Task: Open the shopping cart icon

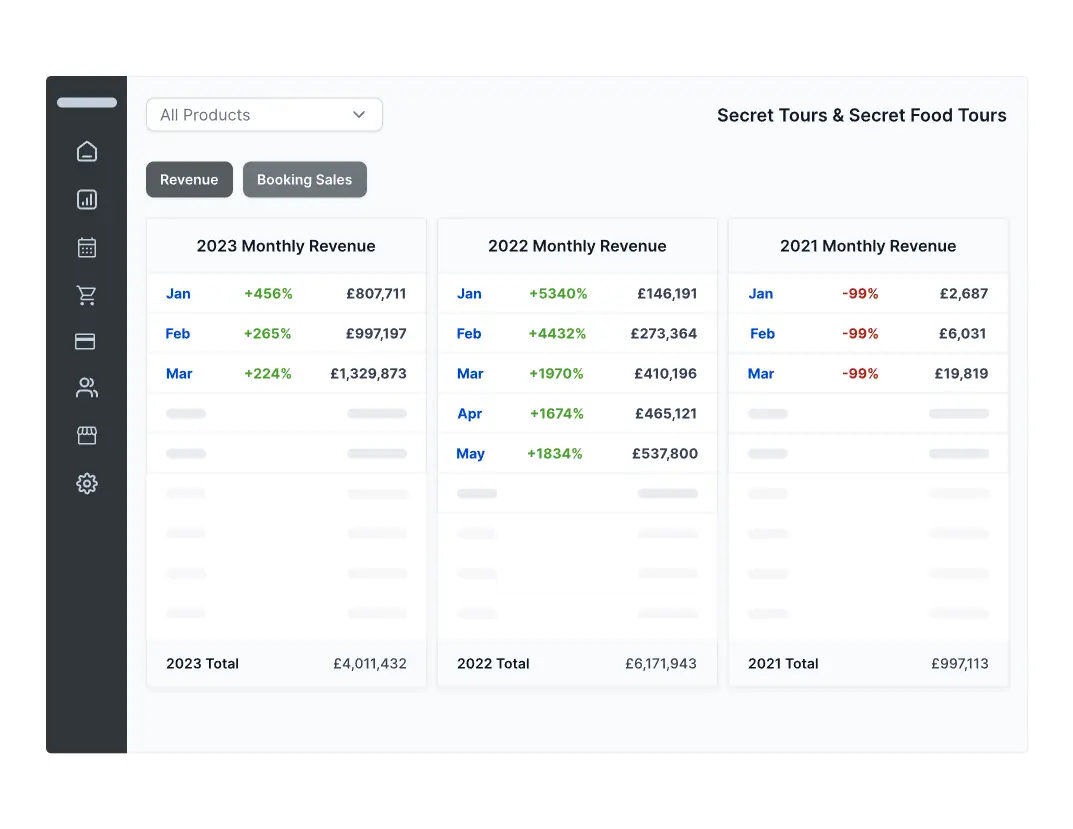Action: pyautogui.click(x=87, y=295)
